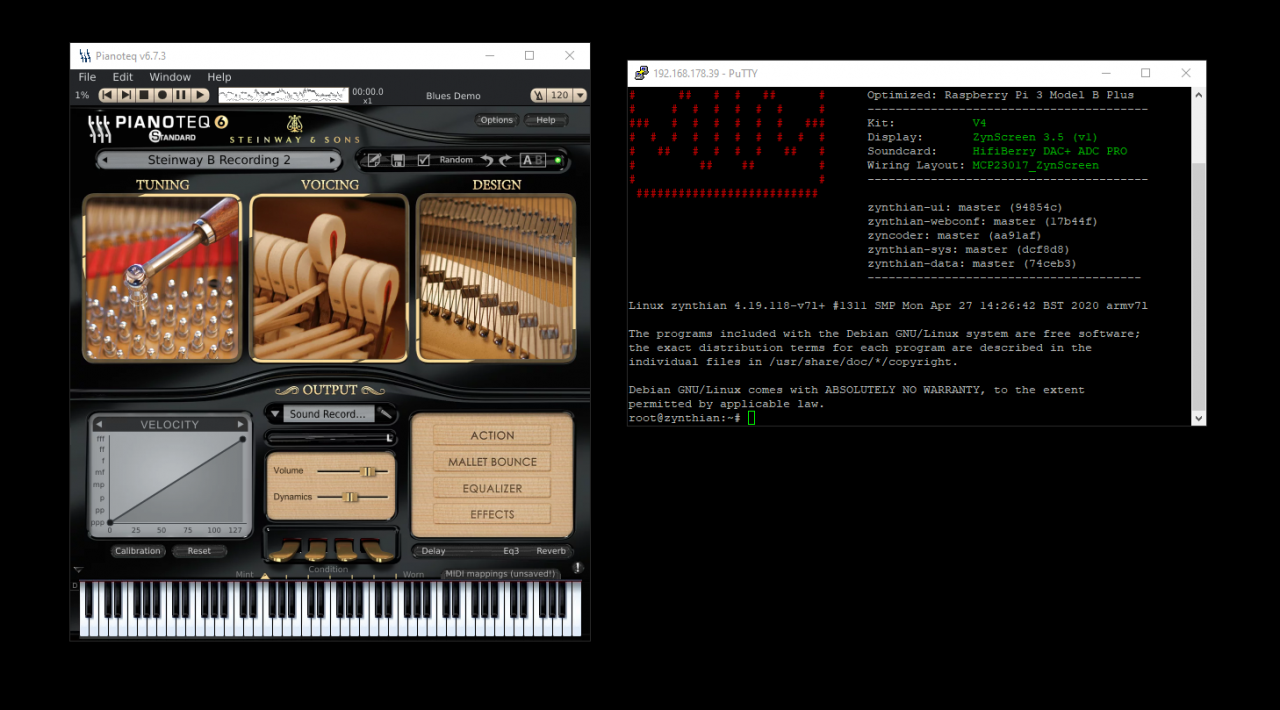Select next preset with right arrow

[x=334, y=160]
